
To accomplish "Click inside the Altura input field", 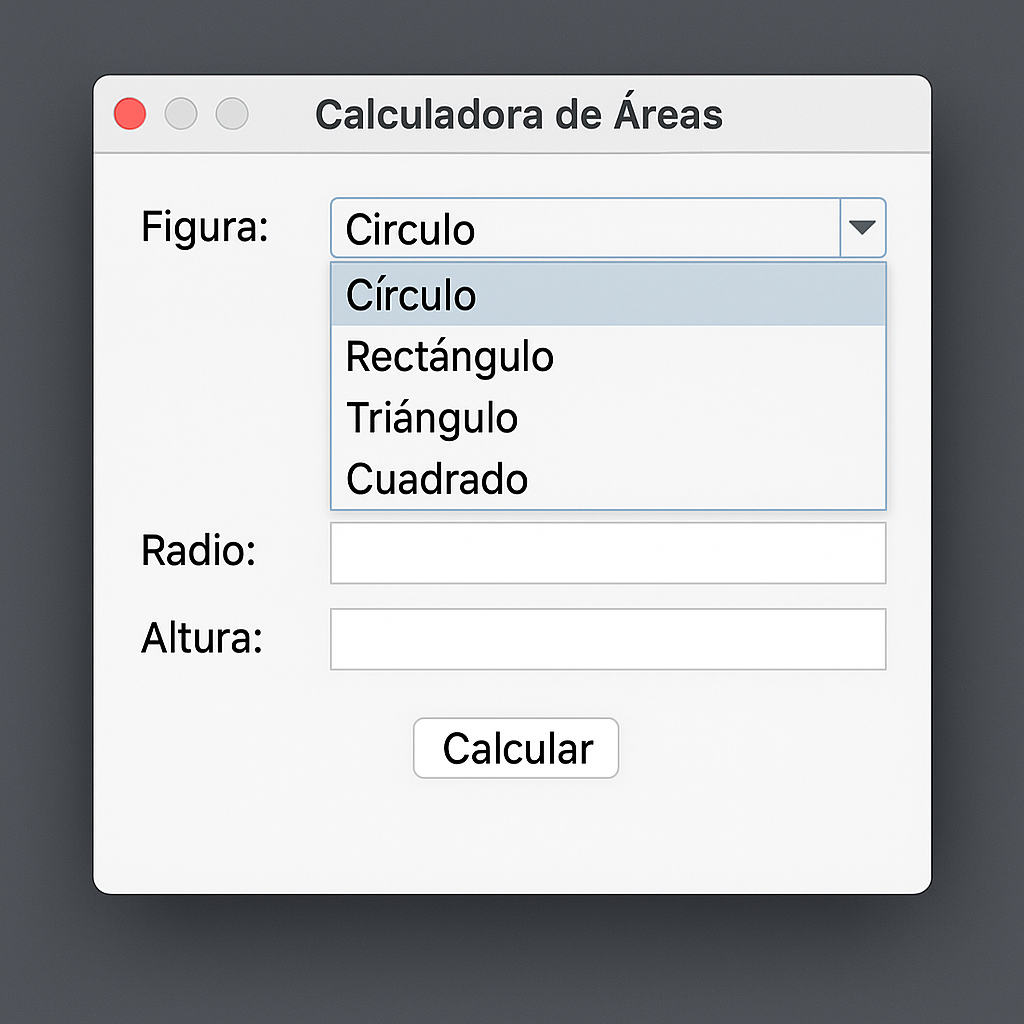I will (x=608, y=638).
